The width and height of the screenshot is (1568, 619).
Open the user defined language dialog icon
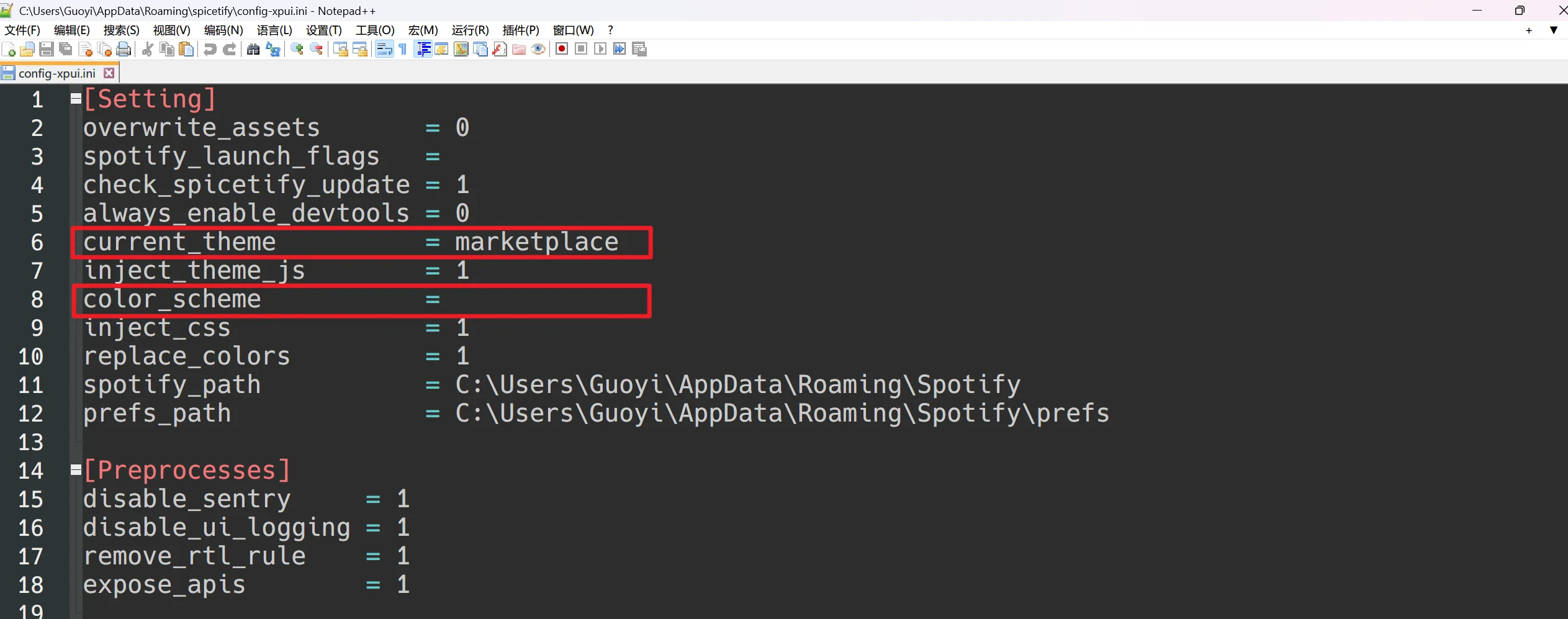pos(441,49)
